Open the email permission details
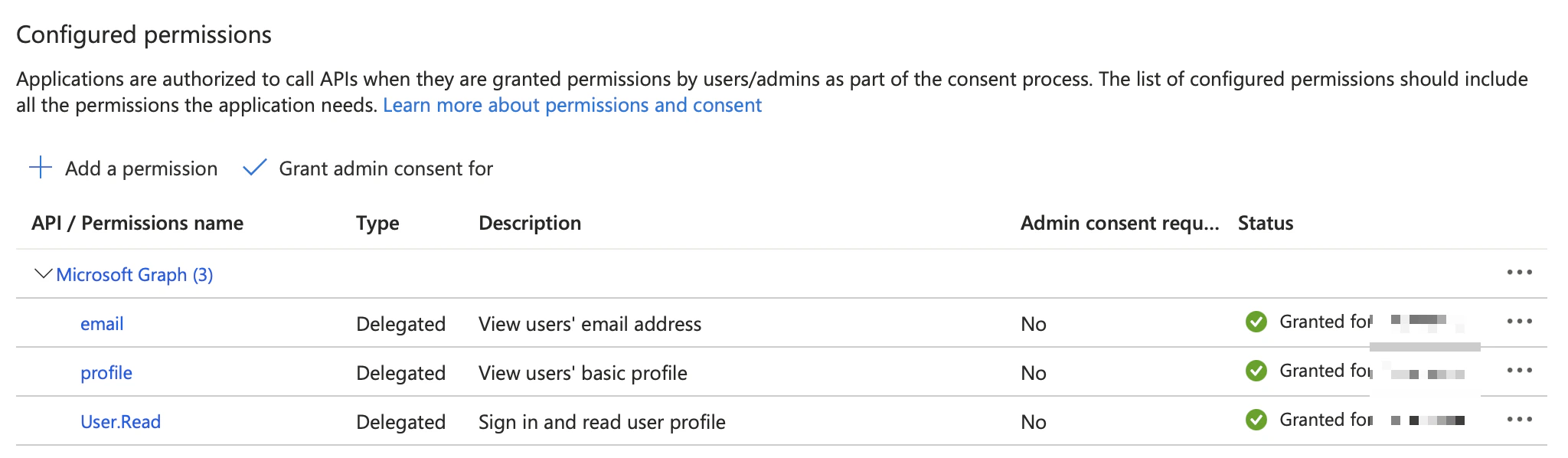Screen dimensions: 1568x458 tap(102, 323)
